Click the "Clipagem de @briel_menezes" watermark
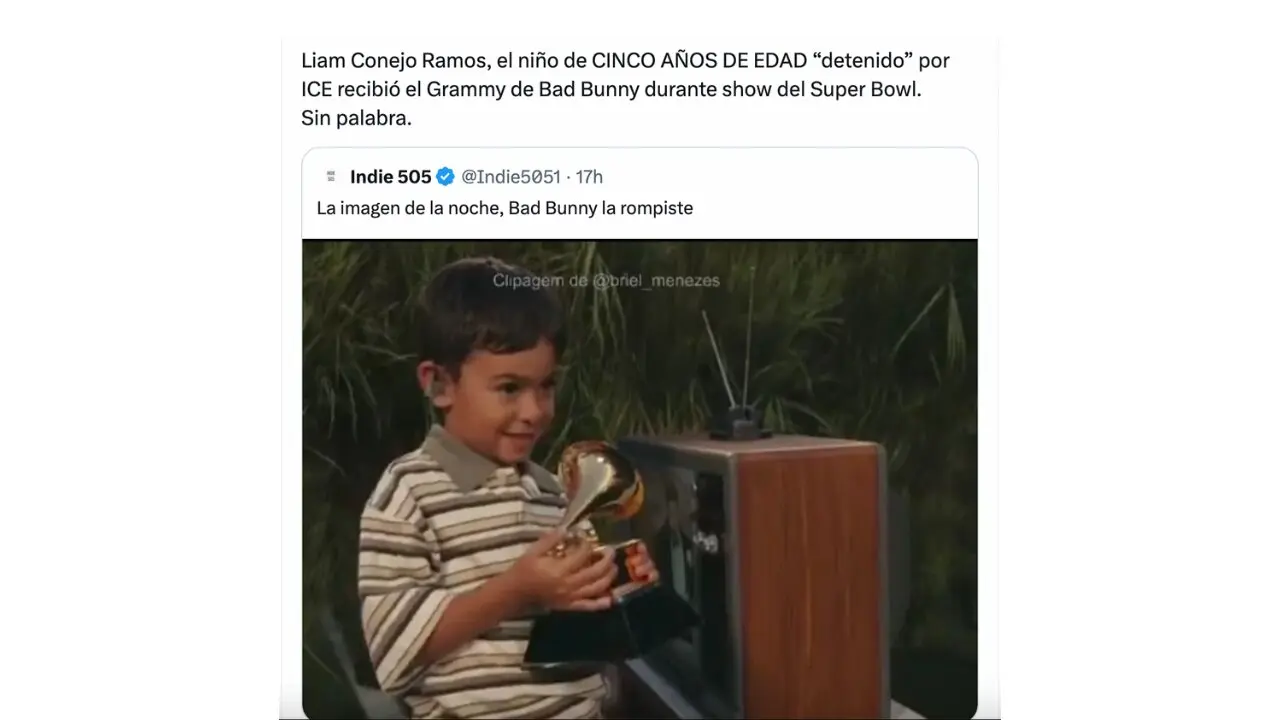The image size is (1280, 720). 606,281
